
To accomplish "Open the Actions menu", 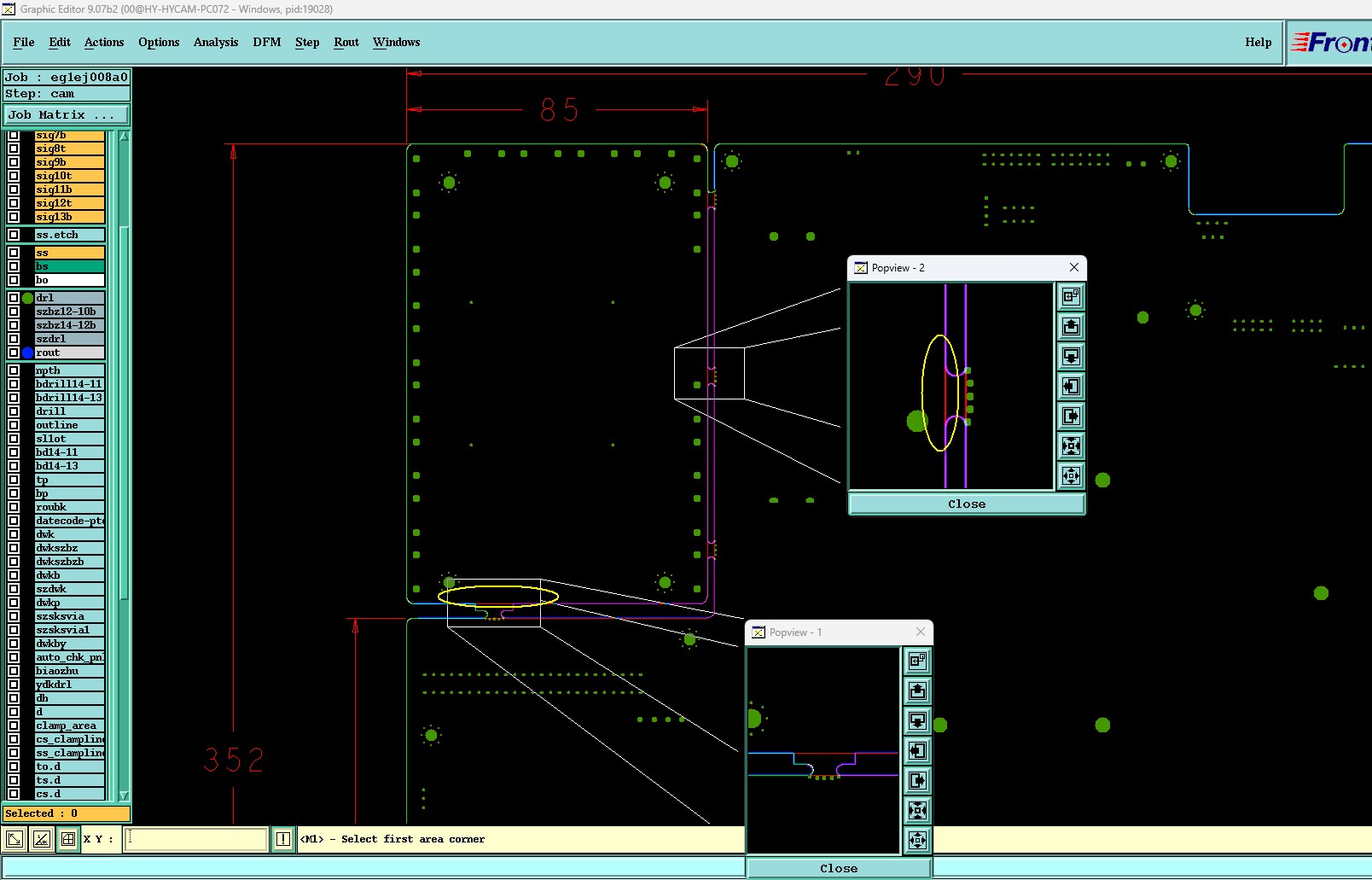I will [x=104, y=42].
